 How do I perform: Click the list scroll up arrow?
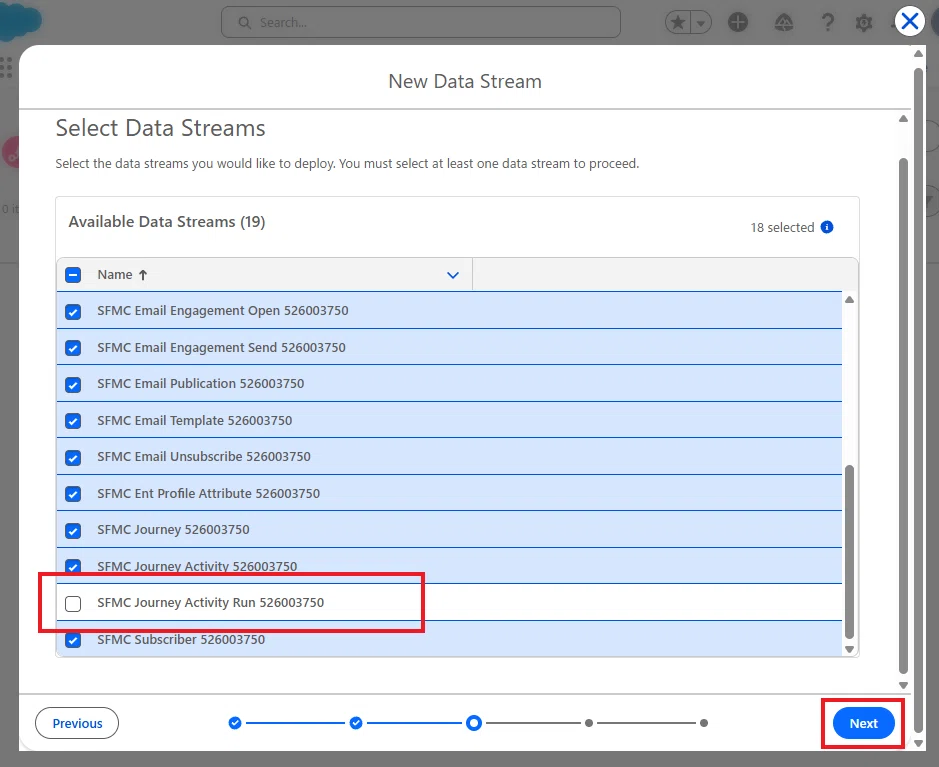(x=849, y=299)
